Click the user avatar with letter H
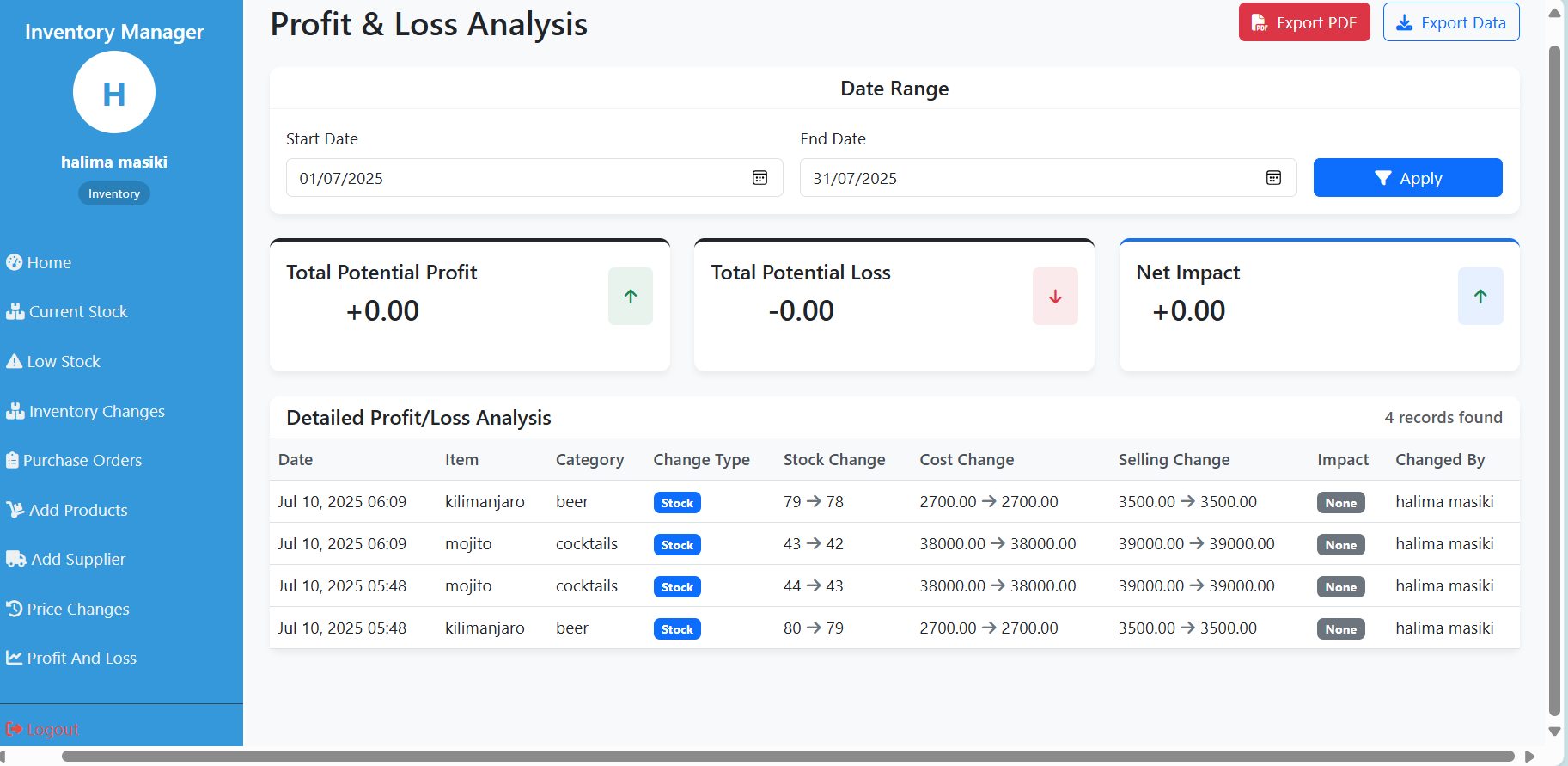 [114, 93]
